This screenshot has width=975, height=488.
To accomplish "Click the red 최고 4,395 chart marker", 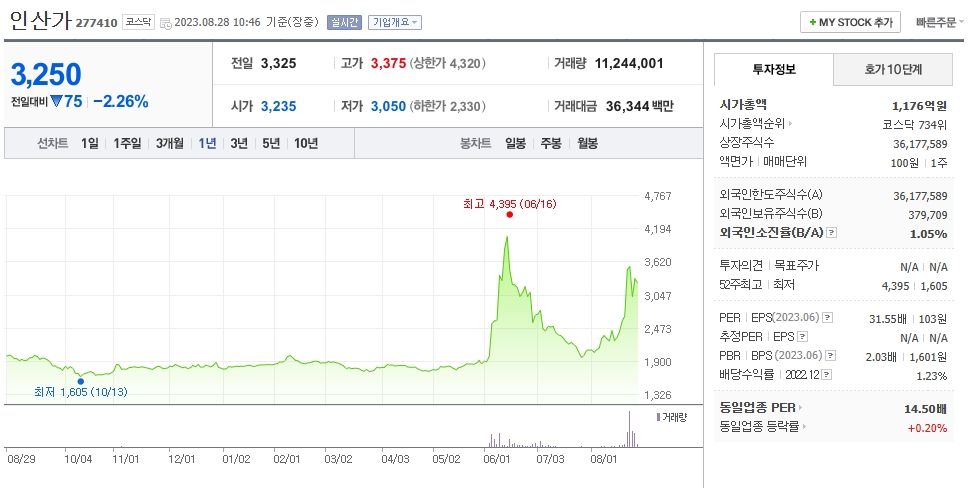I will [510, 214].
